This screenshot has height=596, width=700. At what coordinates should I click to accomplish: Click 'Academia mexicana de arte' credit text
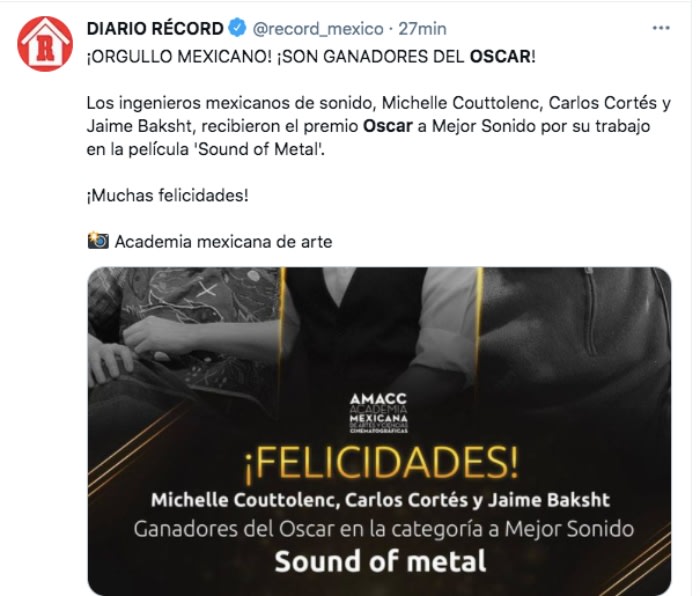pos(224,242)
